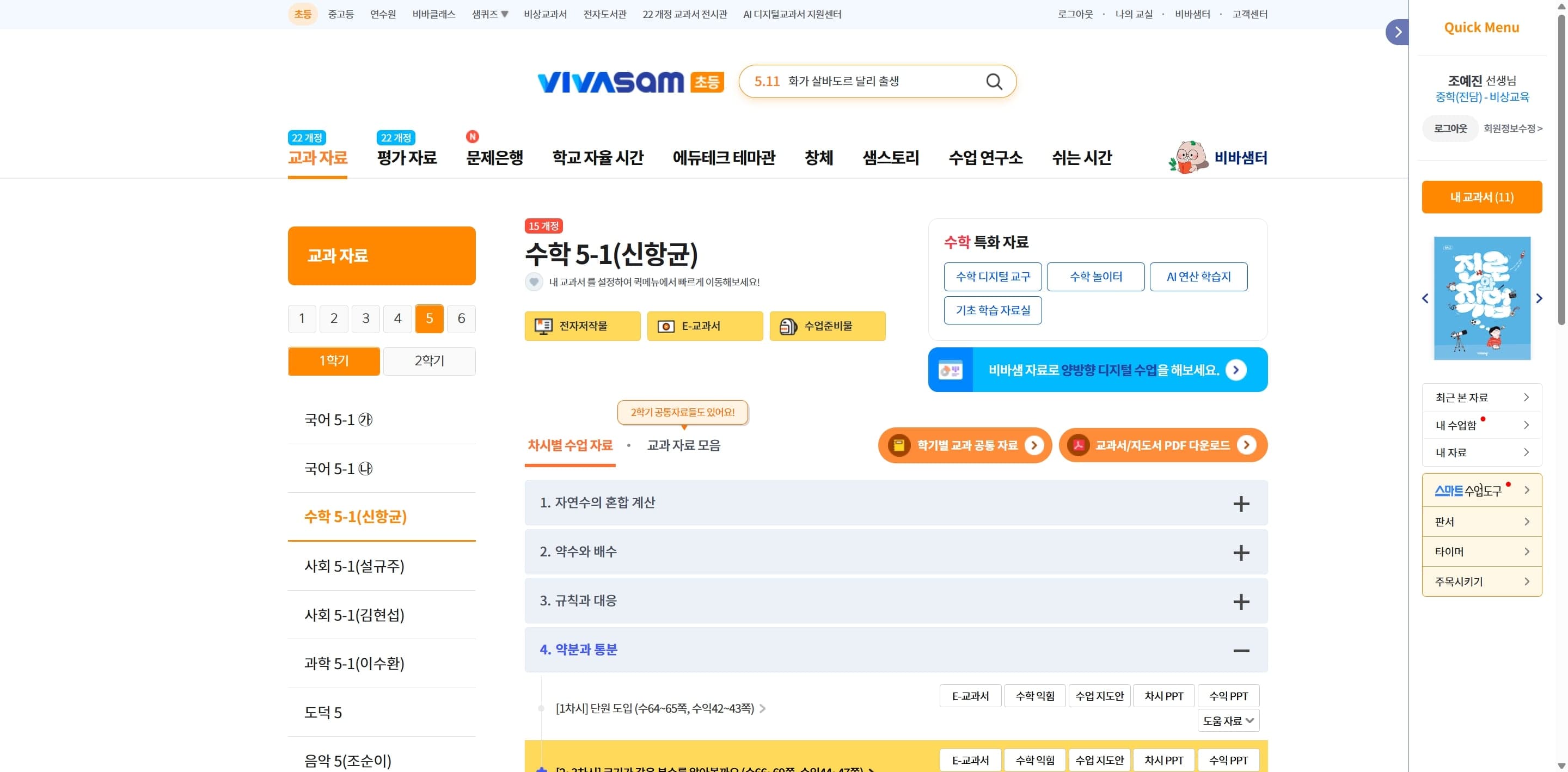
Task: Expand unit 3. 규칙과 대응
Action: (x=896, y=601)
